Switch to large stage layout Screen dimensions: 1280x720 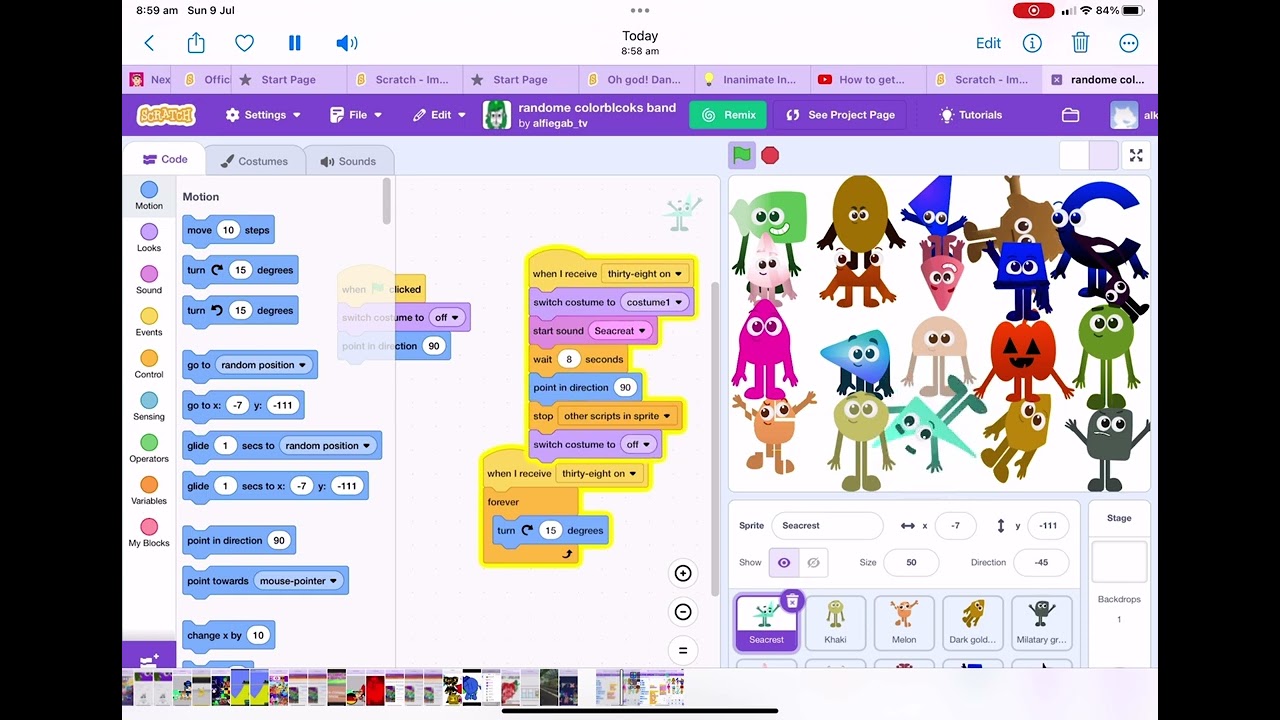coord(1103,155)
